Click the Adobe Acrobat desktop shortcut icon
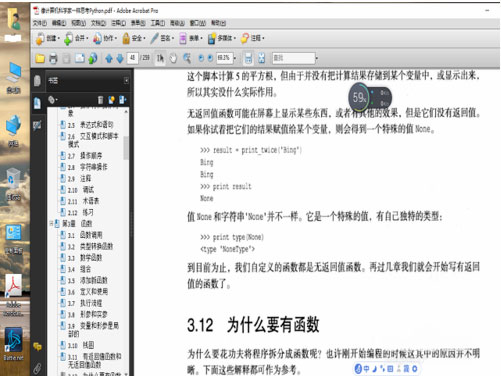 tap(14, 295)
